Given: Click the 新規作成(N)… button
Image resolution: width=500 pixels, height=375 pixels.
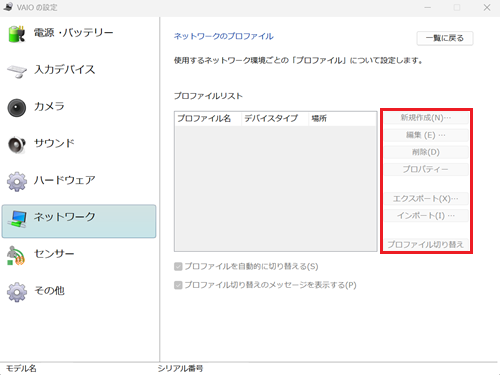Looking at the screenshot, I should pos(426,118).
